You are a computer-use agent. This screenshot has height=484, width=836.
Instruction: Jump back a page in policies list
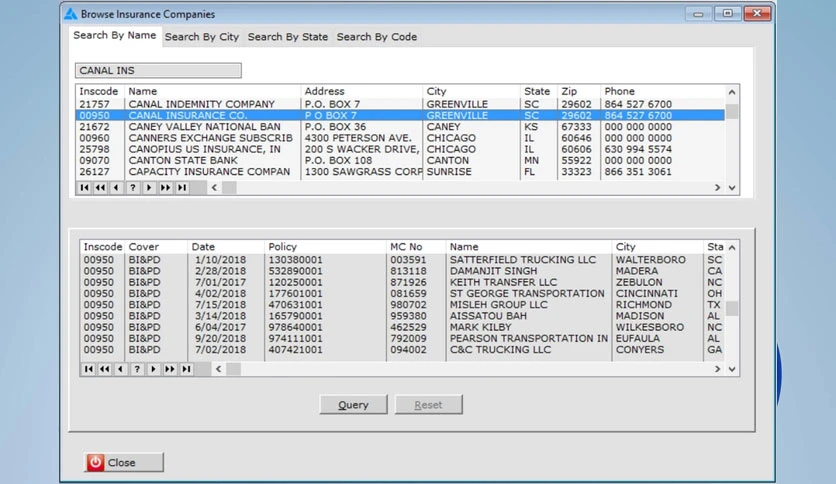[104, 369]
